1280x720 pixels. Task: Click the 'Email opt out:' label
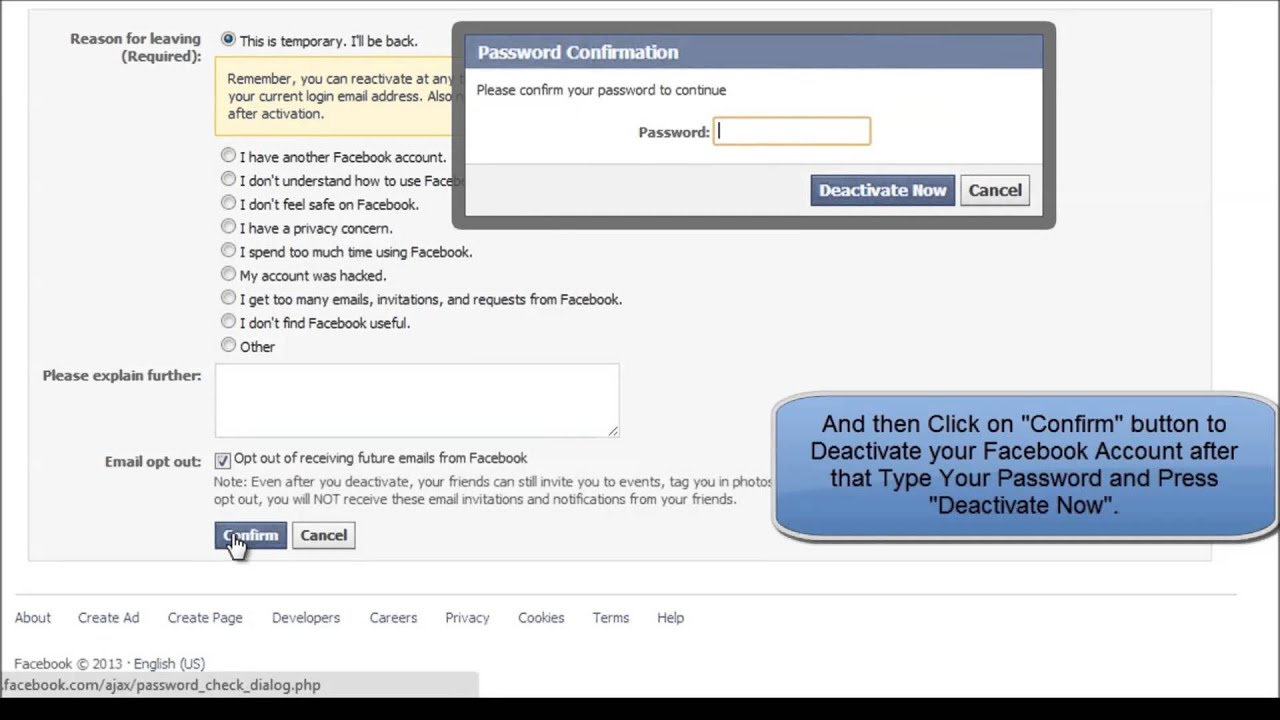pos(153,462)
